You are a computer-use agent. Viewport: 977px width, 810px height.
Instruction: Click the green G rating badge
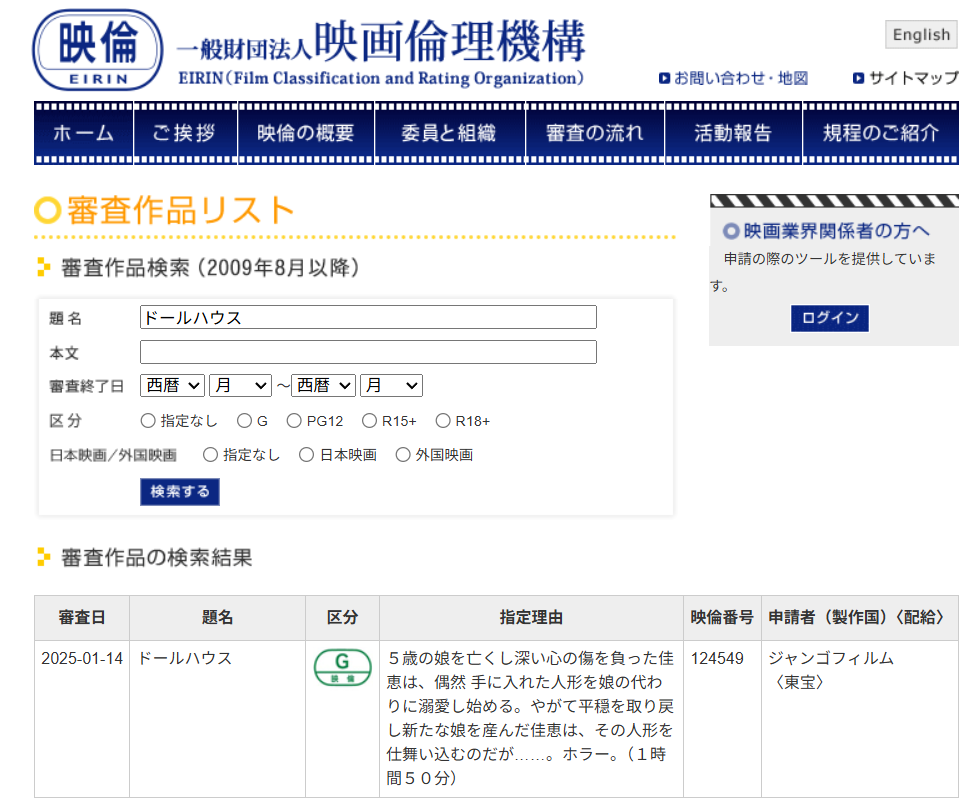pos(343,667)
